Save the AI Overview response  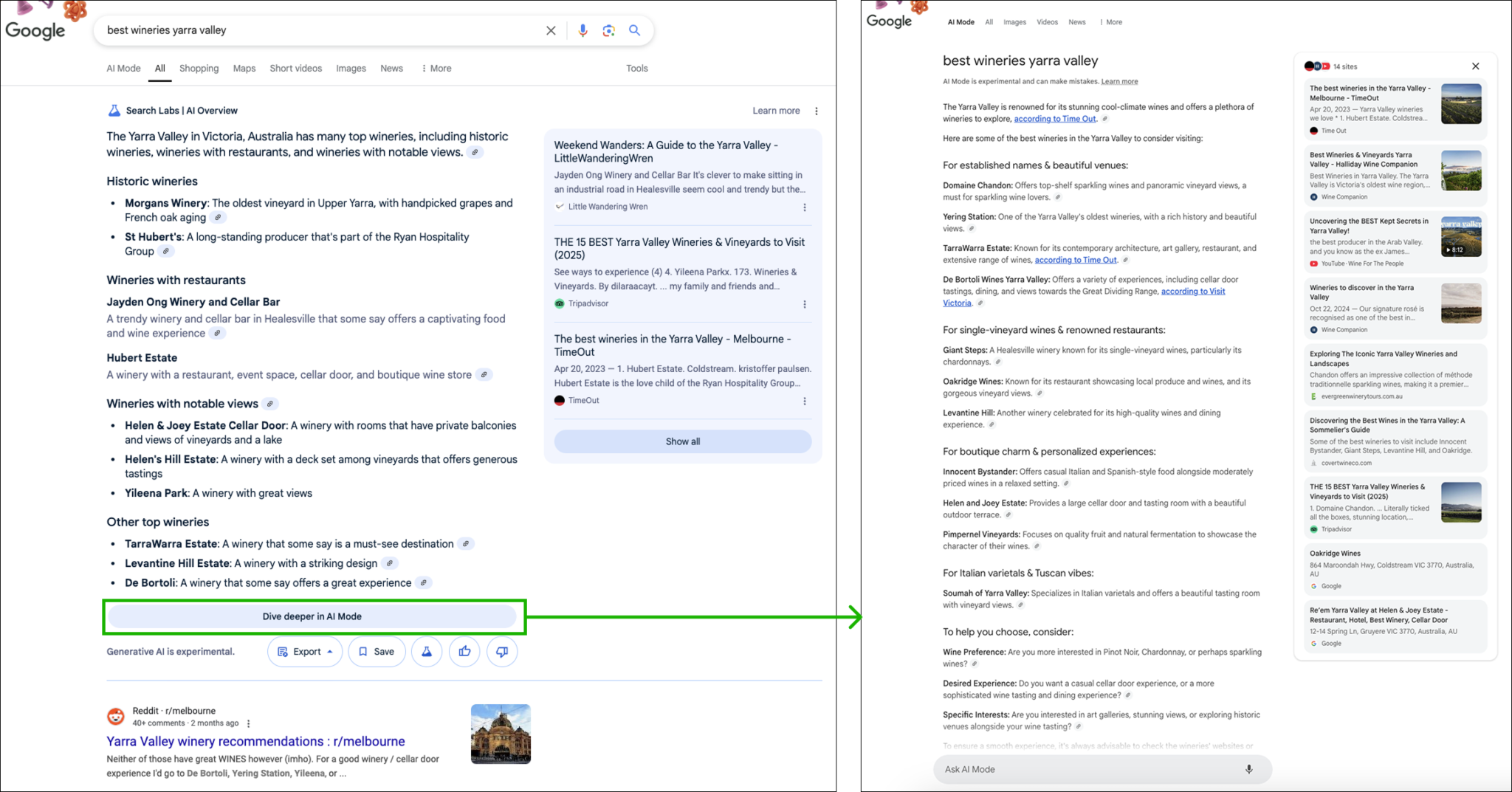pyautogui.click(x=377, y=652)
